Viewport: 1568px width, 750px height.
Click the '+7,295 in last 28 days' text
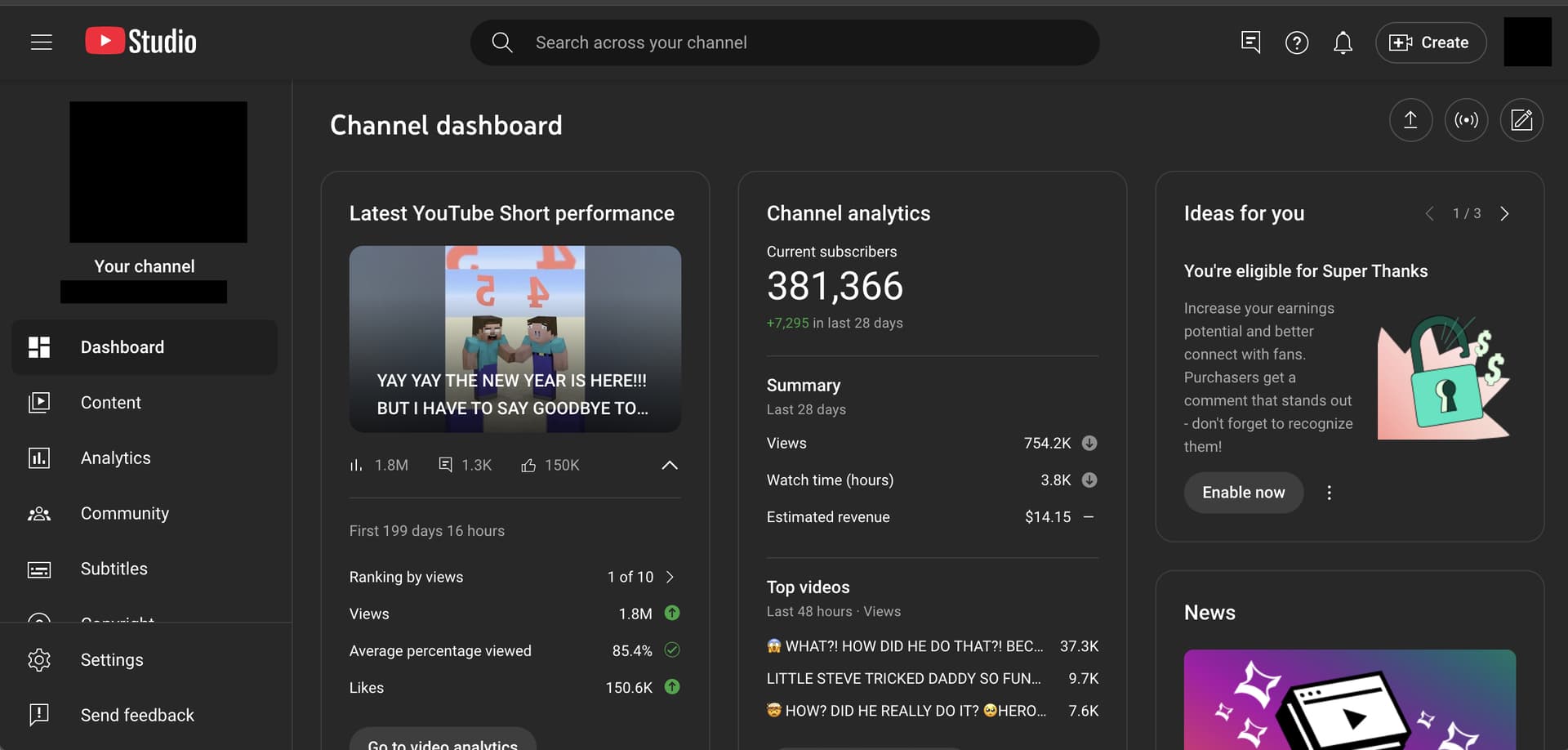[x=835, y=323]
